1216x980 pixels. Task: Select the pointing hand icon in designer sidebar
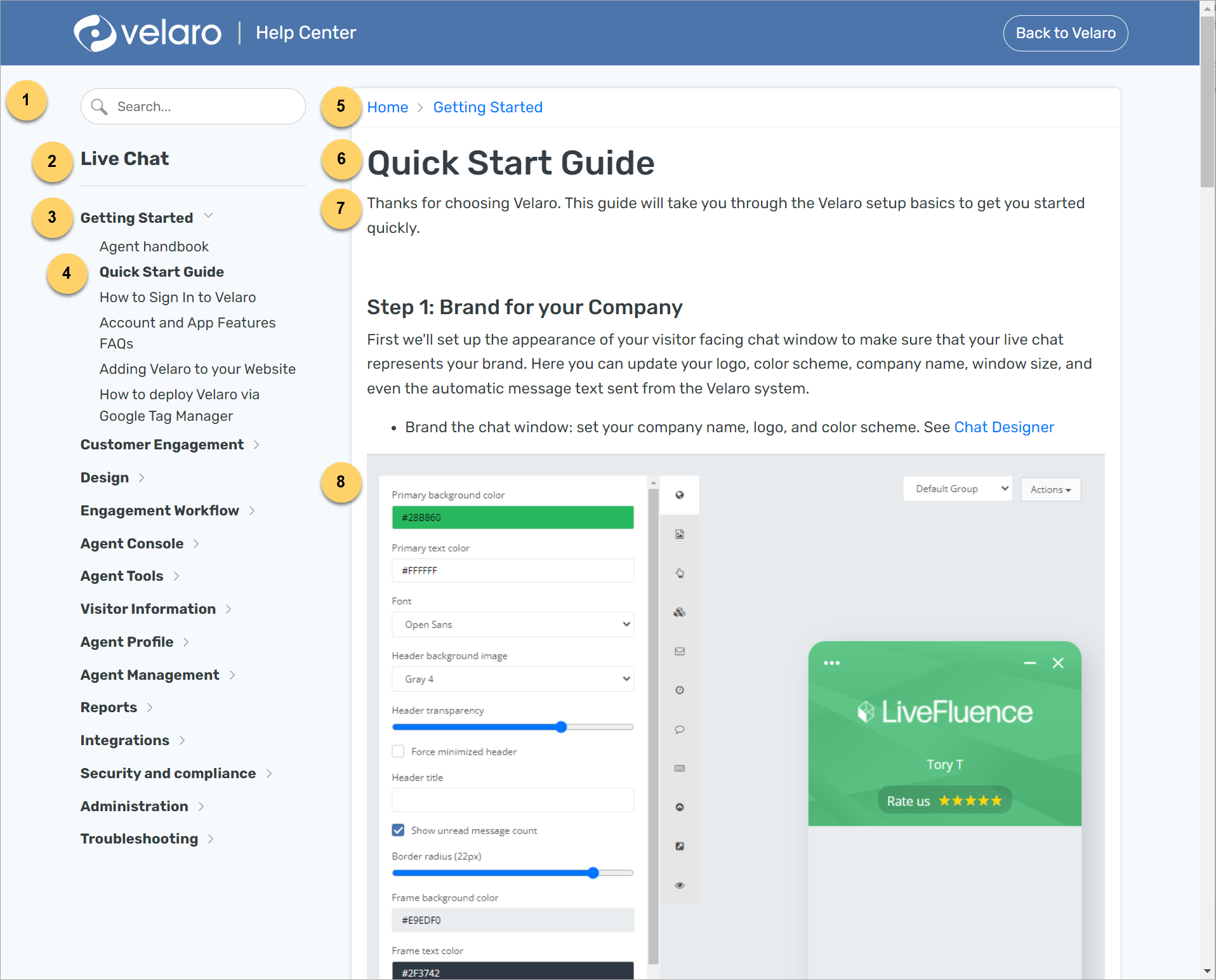pos(679,573)
